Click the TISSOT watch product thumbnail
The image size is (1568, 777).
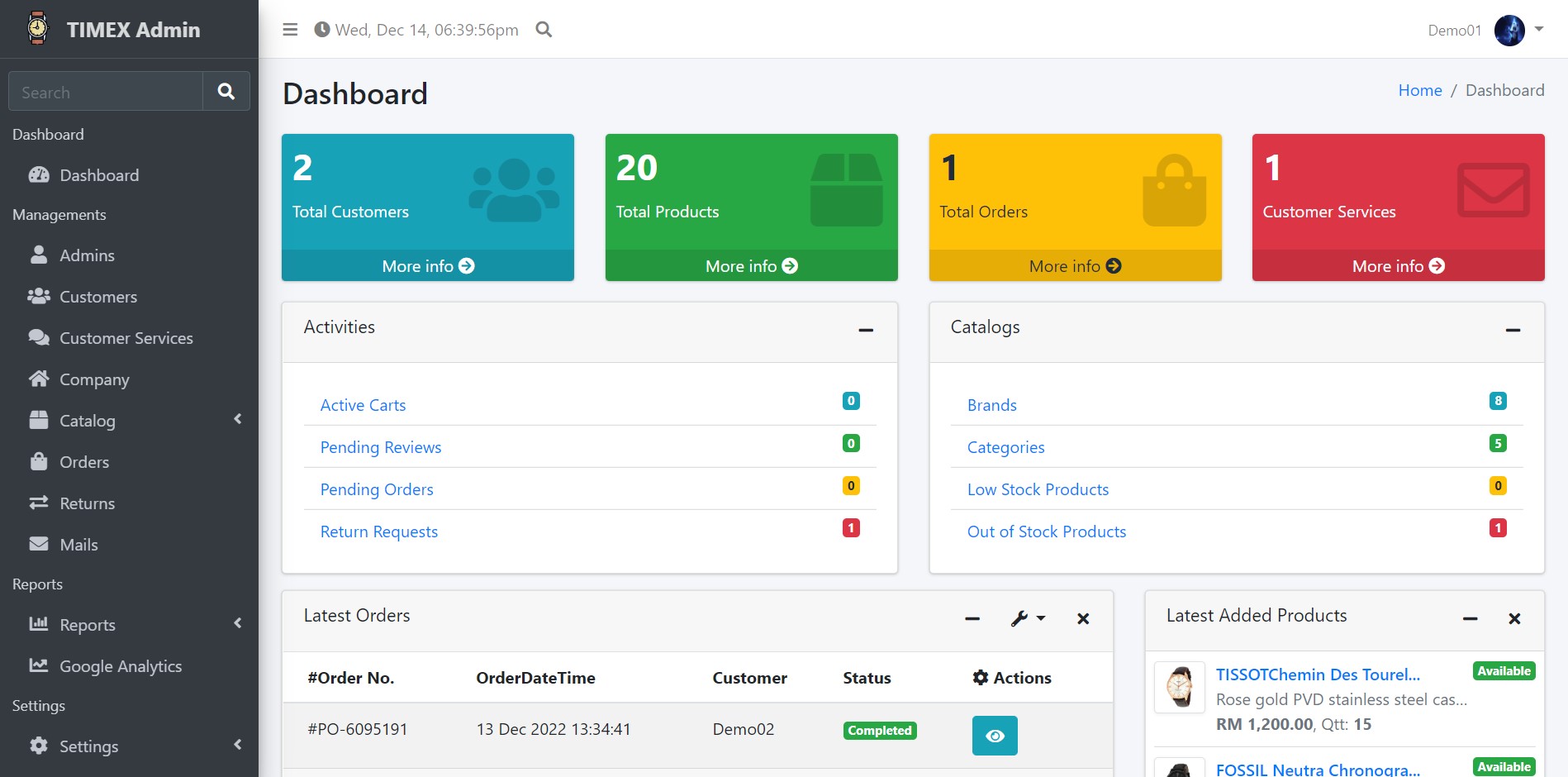tap(1180, 687)
